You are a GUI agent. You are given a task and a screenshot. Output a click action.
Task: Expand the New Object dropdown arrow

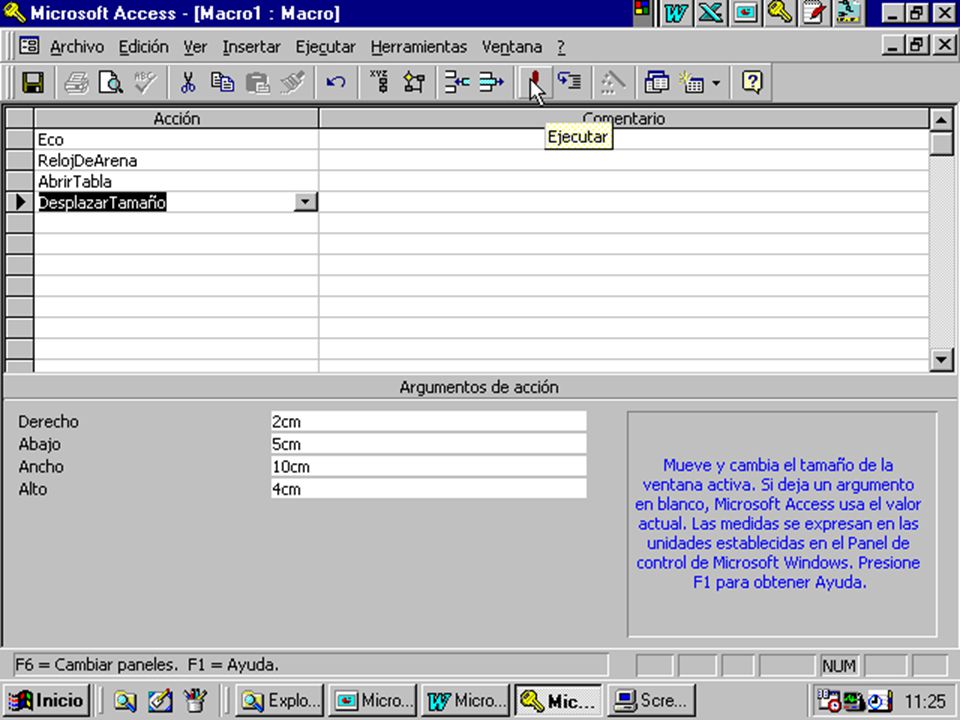pos(716,82)
